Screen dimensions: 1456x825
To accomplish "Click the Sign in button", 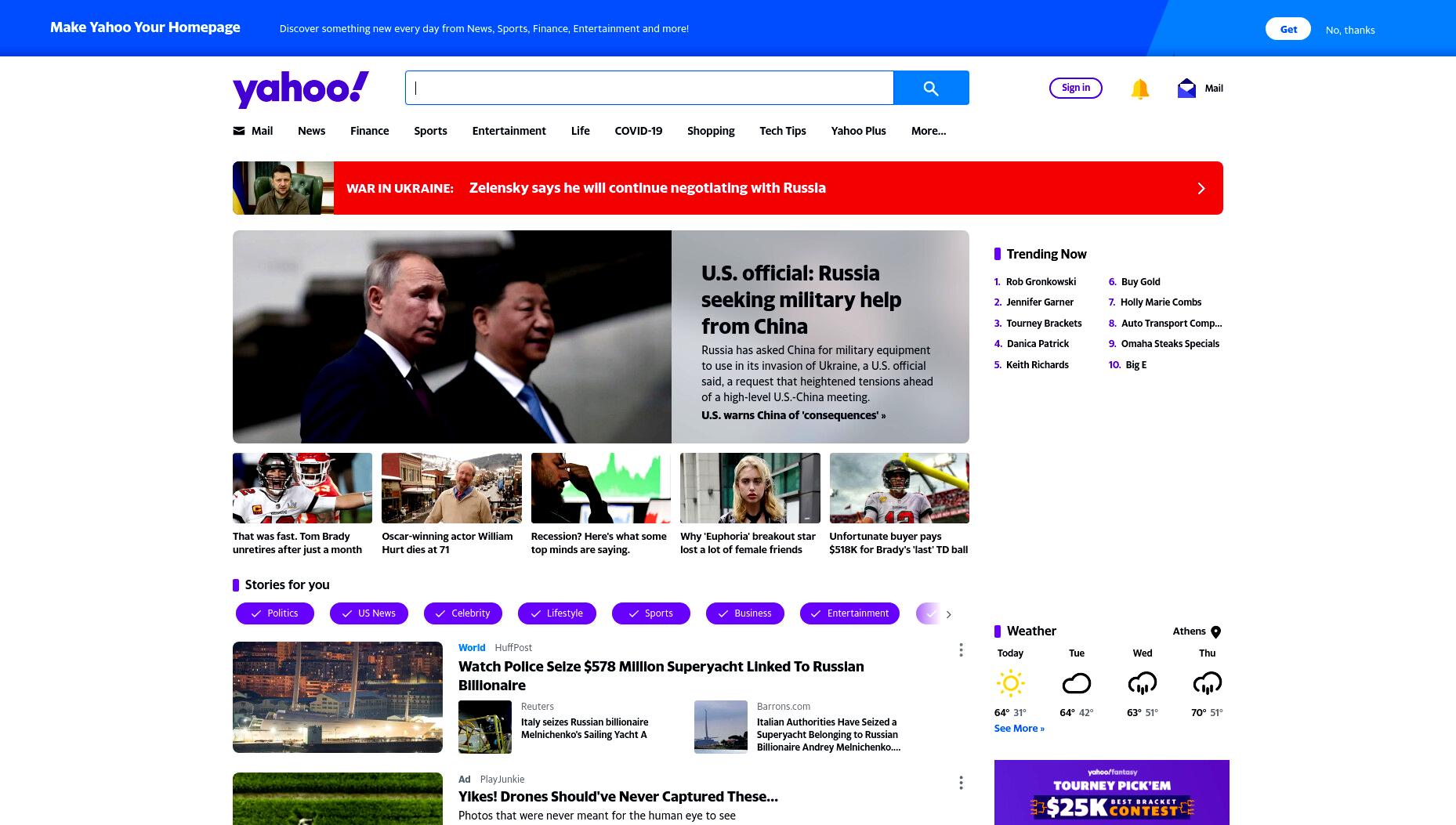I will pos(1075,88).
